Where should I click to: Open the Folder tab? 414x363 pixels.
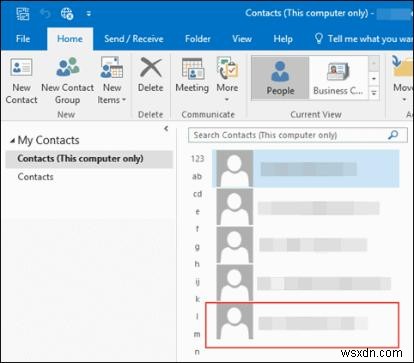click(198, 39)
